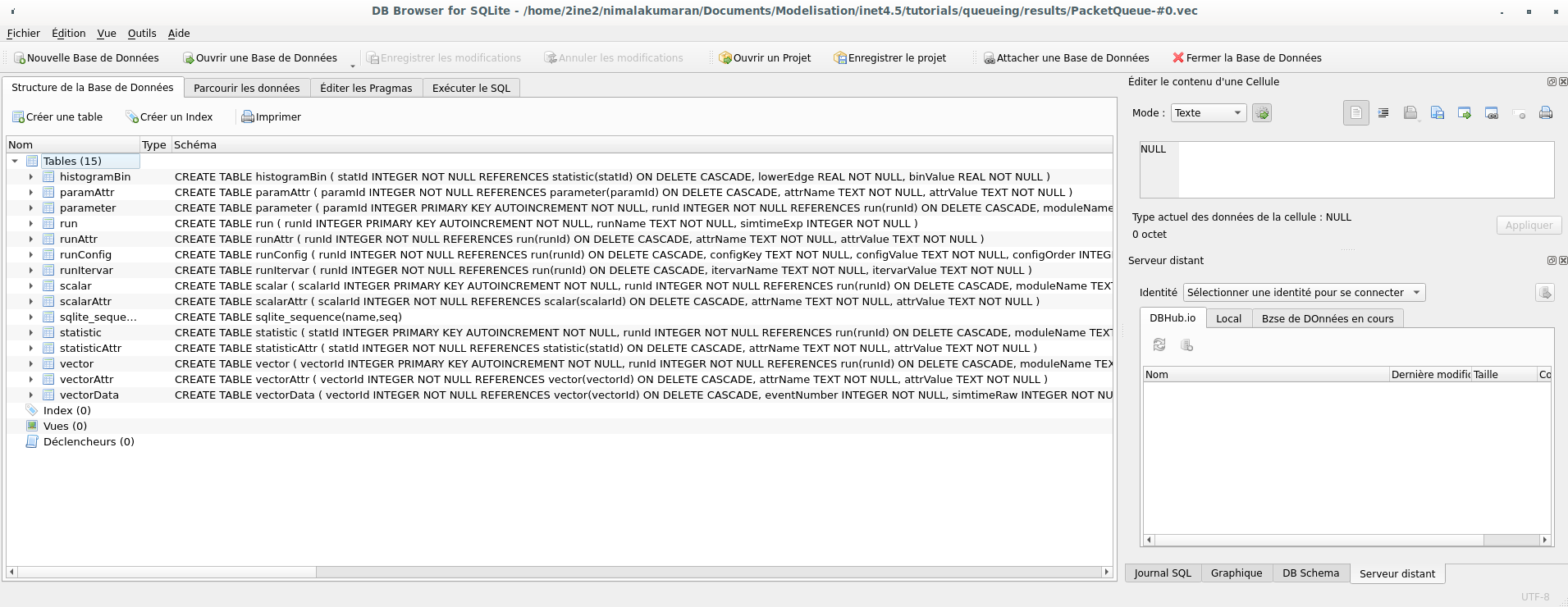Click the refresh icon in DBHub.io panel

click(1159, 345)
